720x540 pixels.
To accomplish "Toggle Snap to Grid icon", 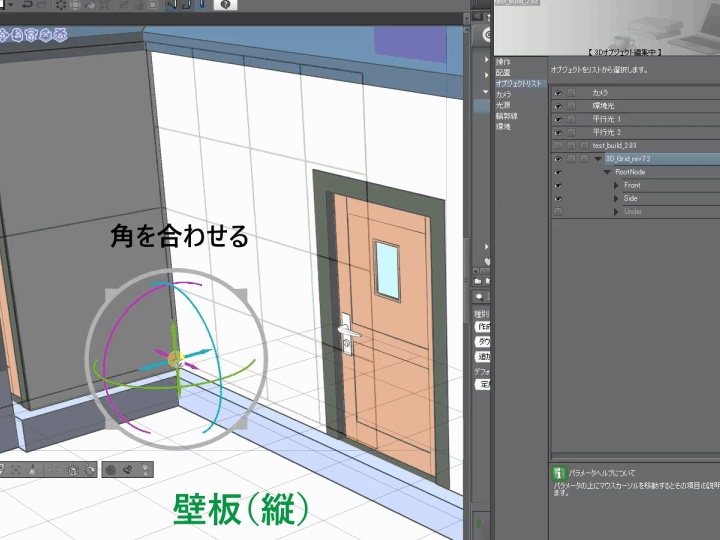I will 202,5.
